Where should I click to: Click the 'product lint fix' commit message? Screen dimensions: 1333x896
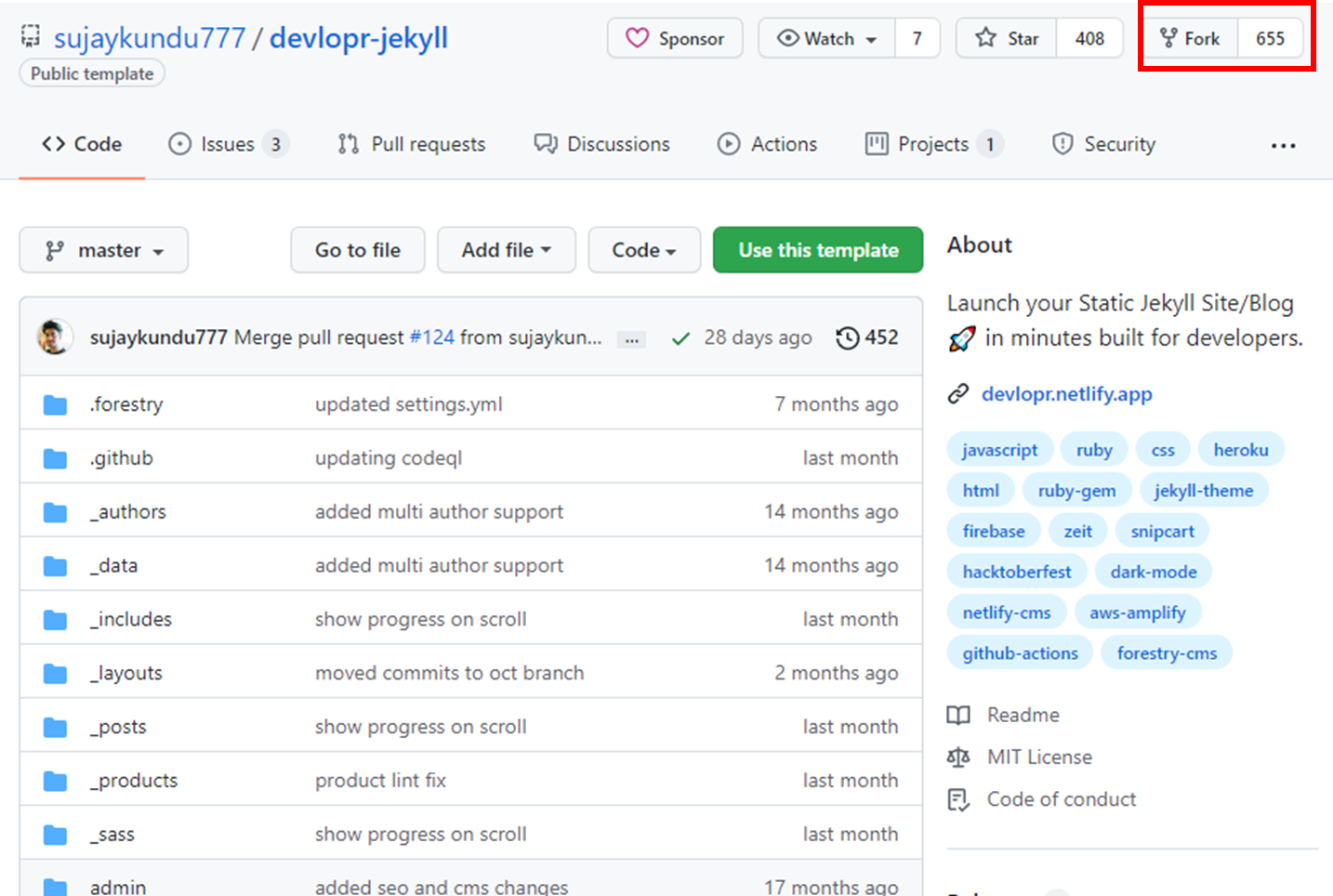coord(381,781)
